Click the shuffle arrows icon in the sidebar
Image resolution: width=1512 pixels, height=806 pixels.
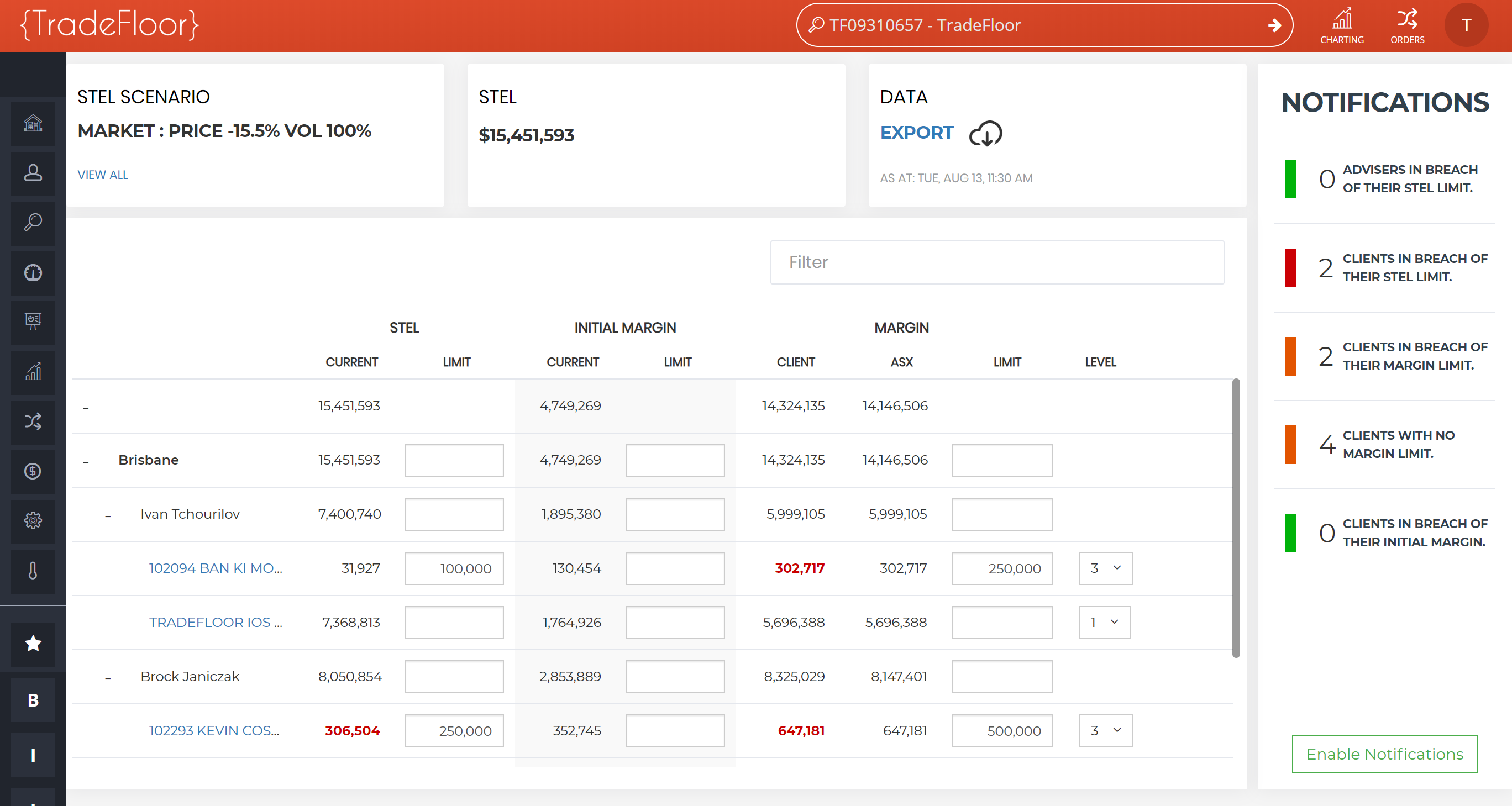pyautogui.click(x=33, y=422)
